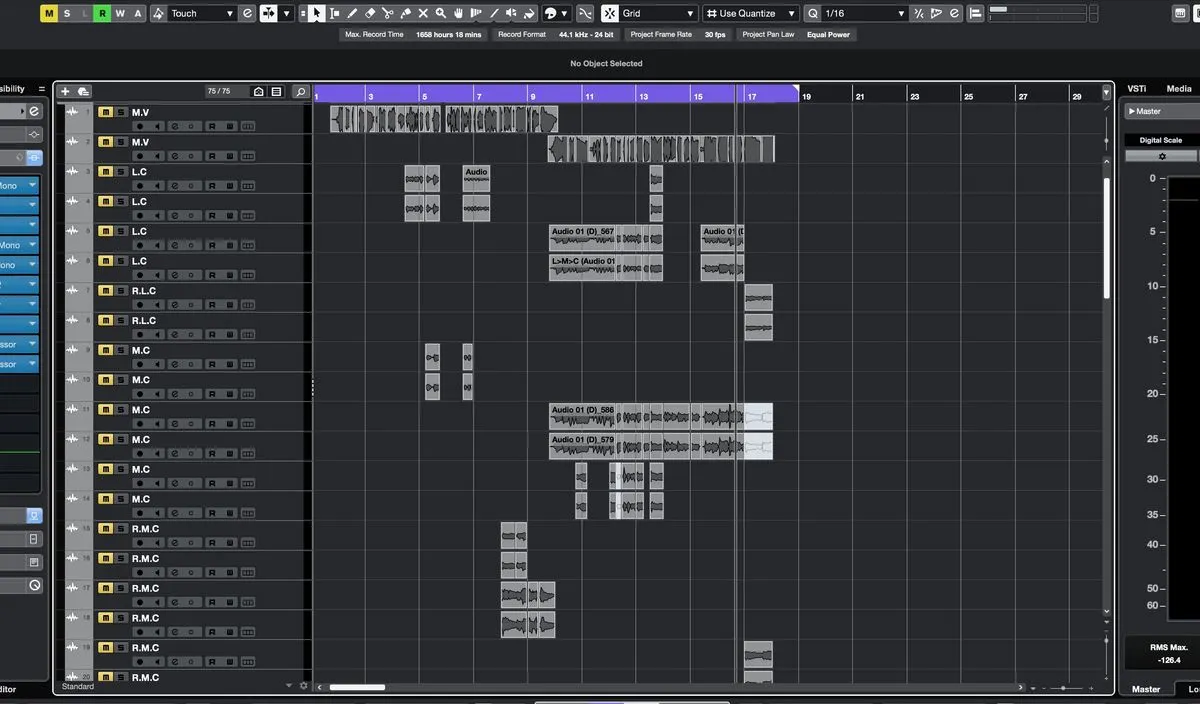Pick the Draw pencil tool
This screenshot has width=1200, height=704.
coord(352,13)
